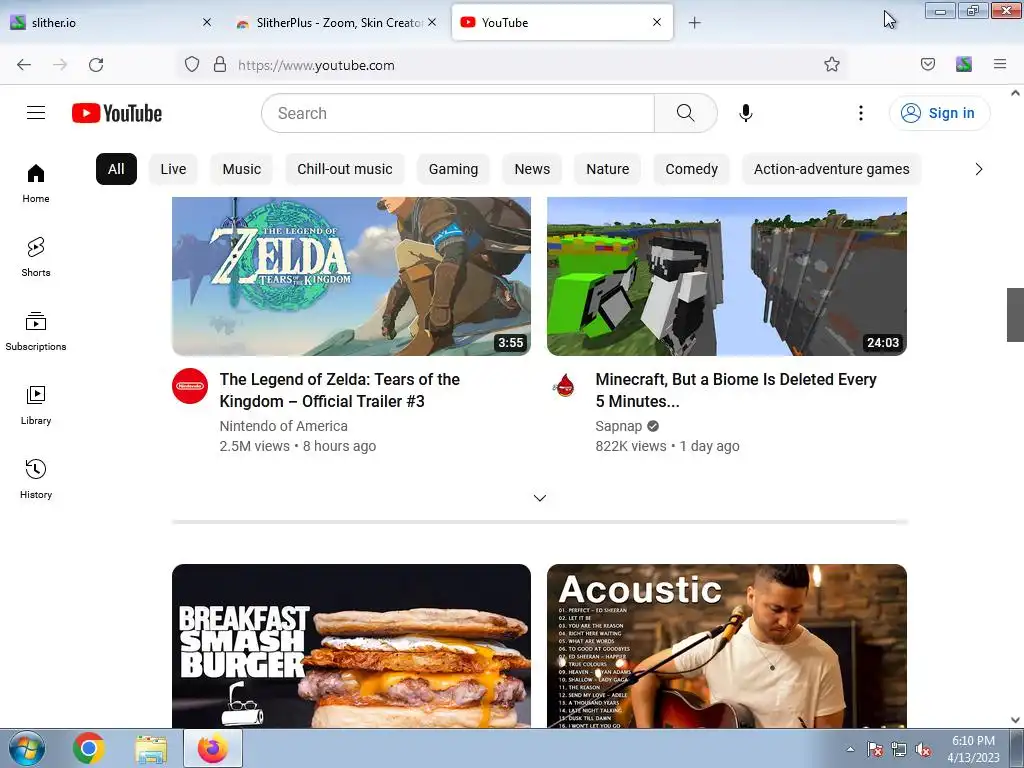Open the Windows Start button

click(27, 748)
